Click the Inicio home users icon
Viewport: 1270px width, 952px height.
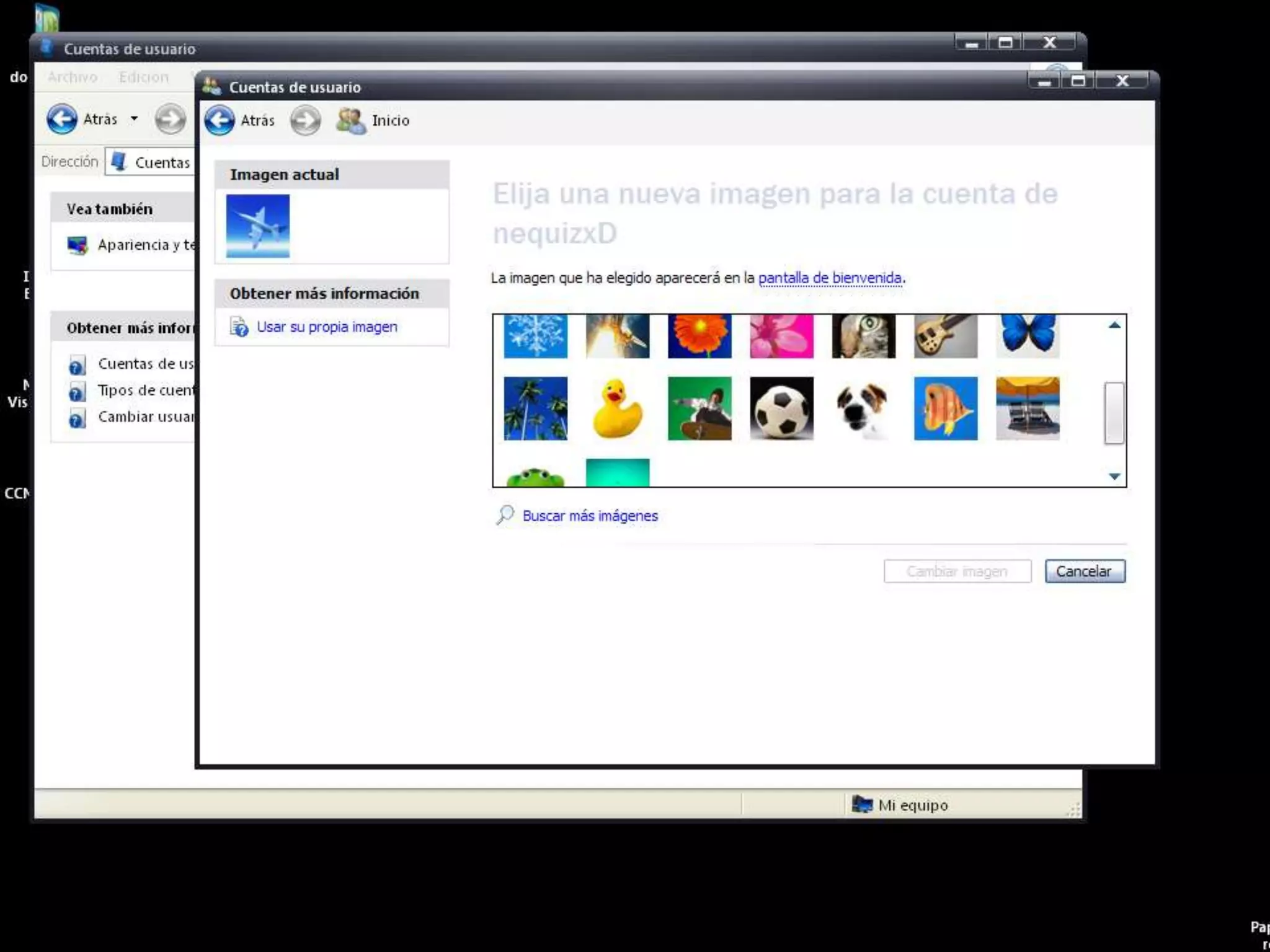pyautogui.click(x=351, y=120)
